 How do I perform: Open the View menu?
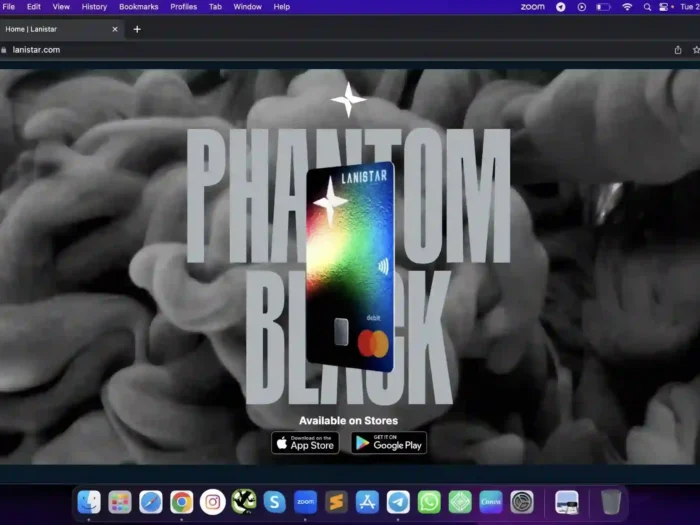[61, 7]
